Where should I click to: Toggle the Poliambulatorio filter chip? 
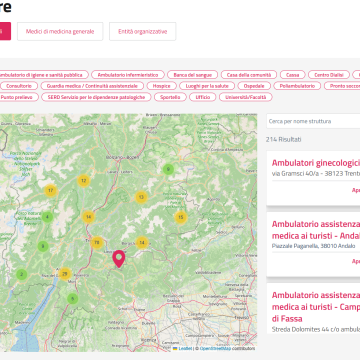(297, 86)
